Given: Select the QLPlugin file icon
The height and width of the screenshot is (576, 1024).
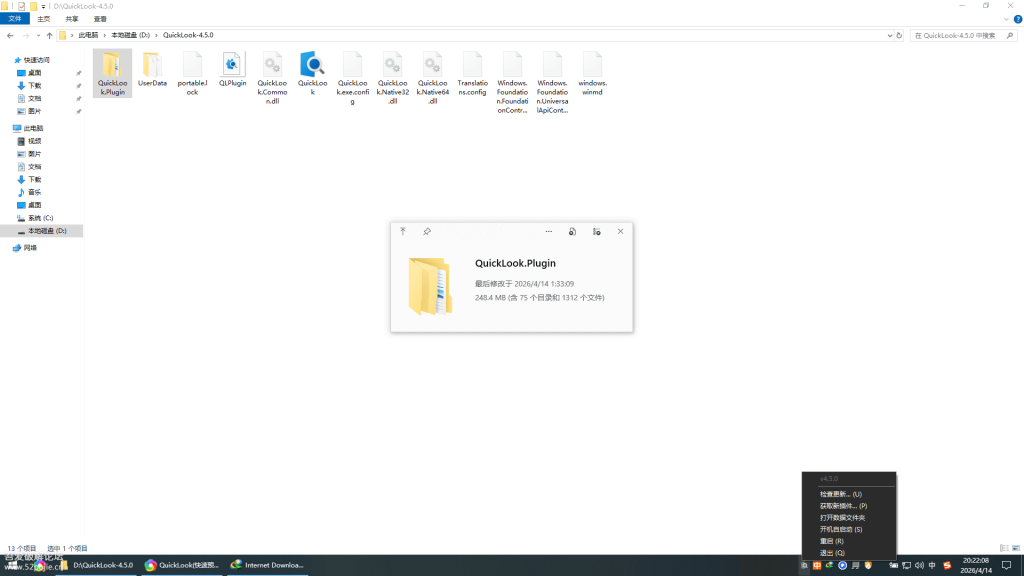Looking at the screenshot, I should click(x=232, y=65).
